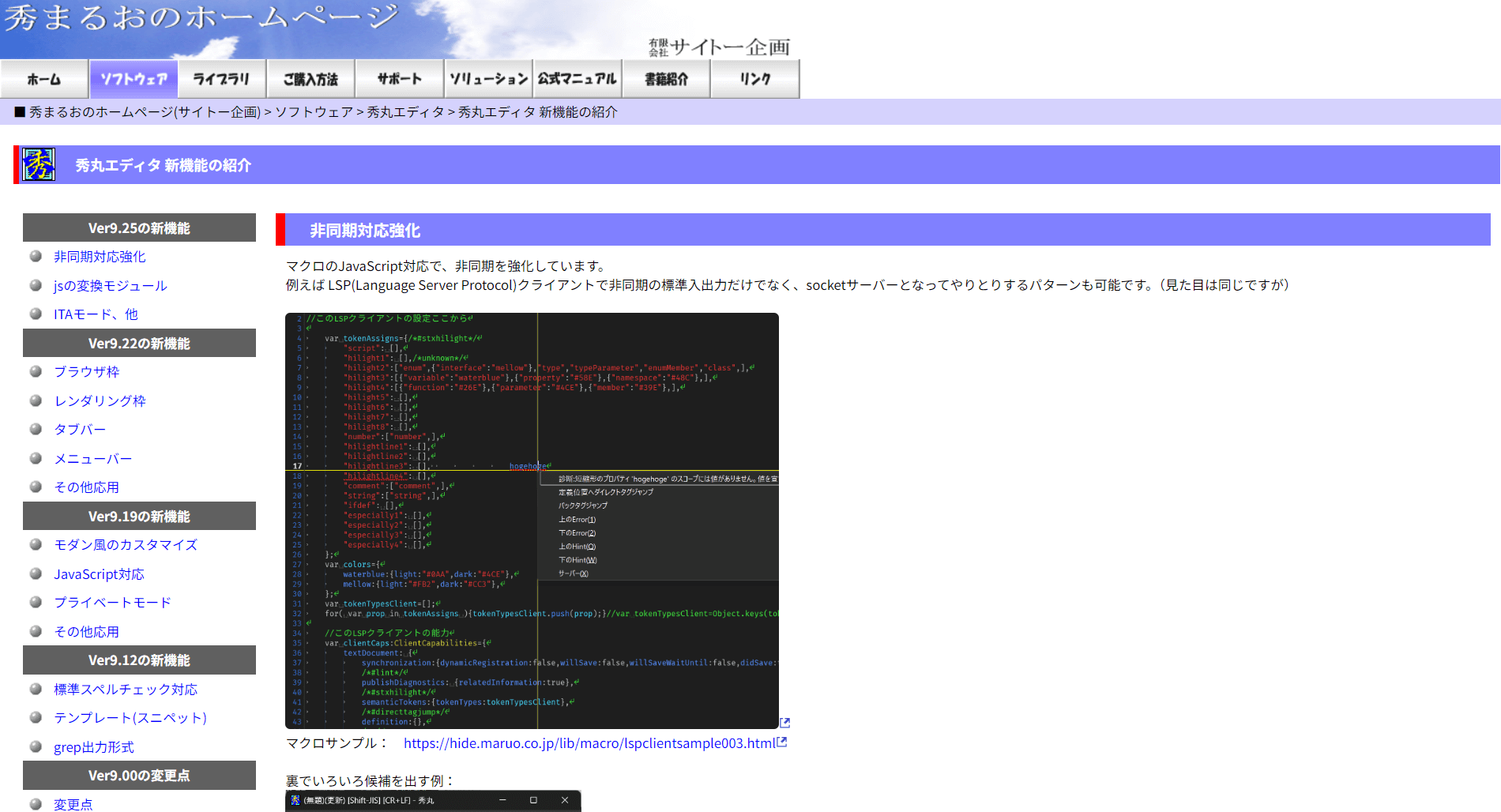Click the bullet icon beside 非同期対応強化

36,256
